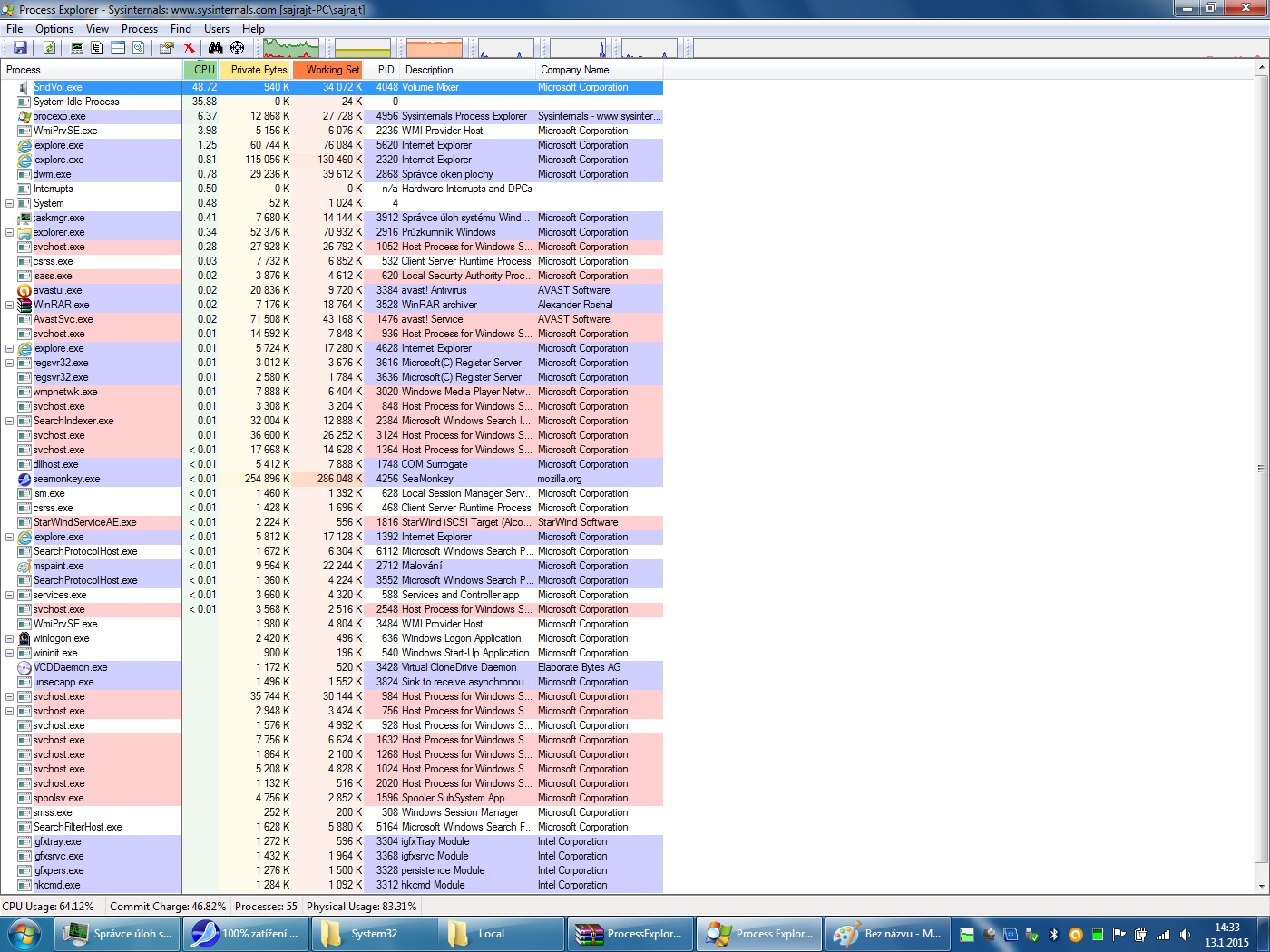Sort by the PID column header
Image resolution: width=1270 pixels, height=952 pixels.
click(383, 70)
